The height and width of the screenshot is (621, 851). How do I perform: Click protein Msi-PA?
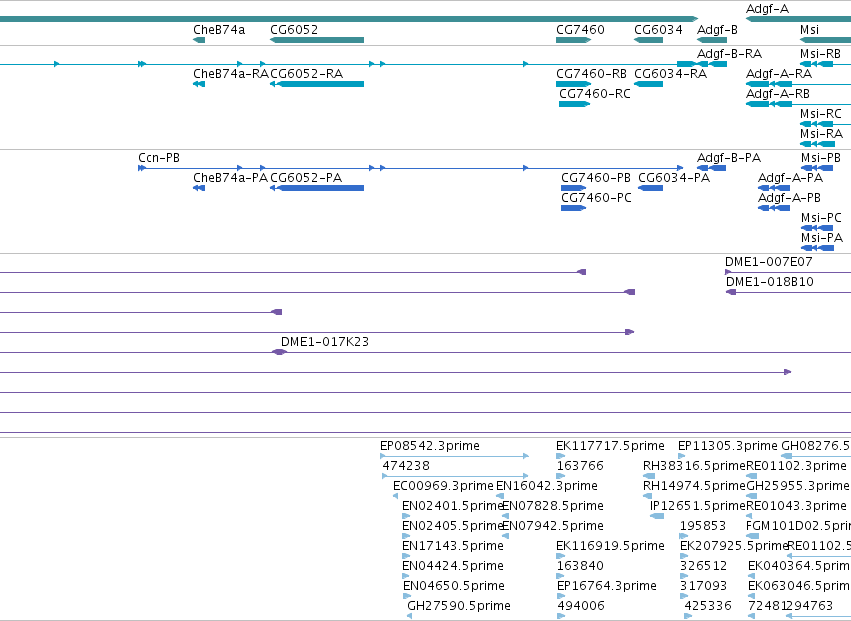pos(821,238)
